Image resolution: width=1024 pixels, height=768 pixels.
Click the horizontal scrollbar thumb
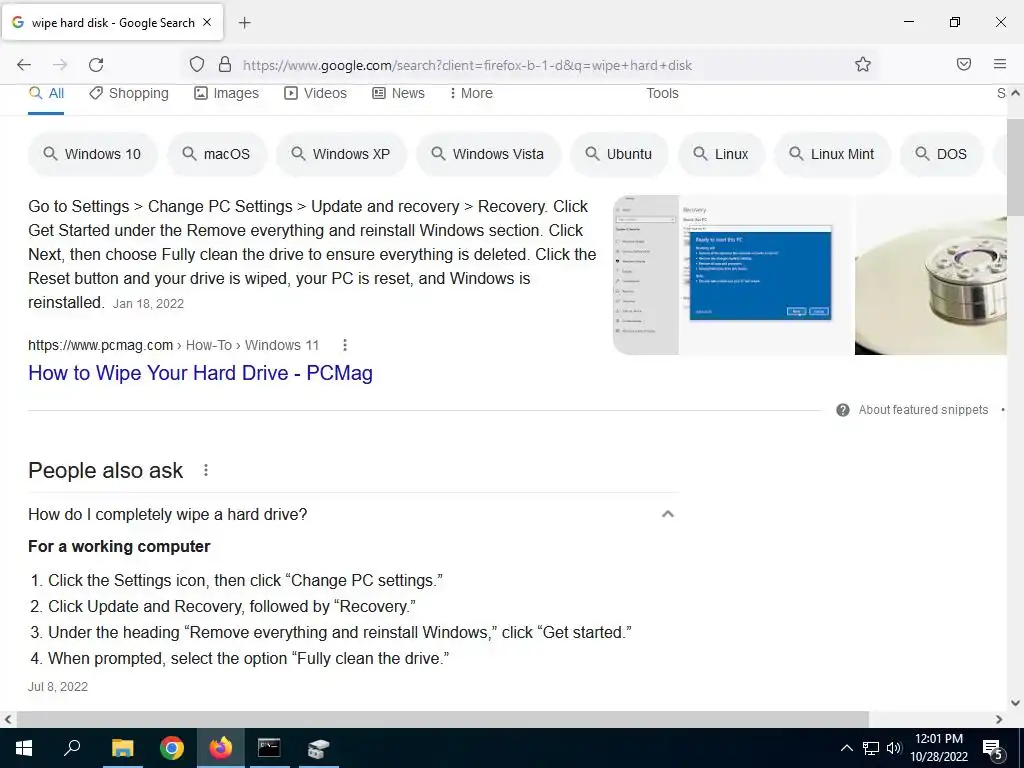(443, 719)
